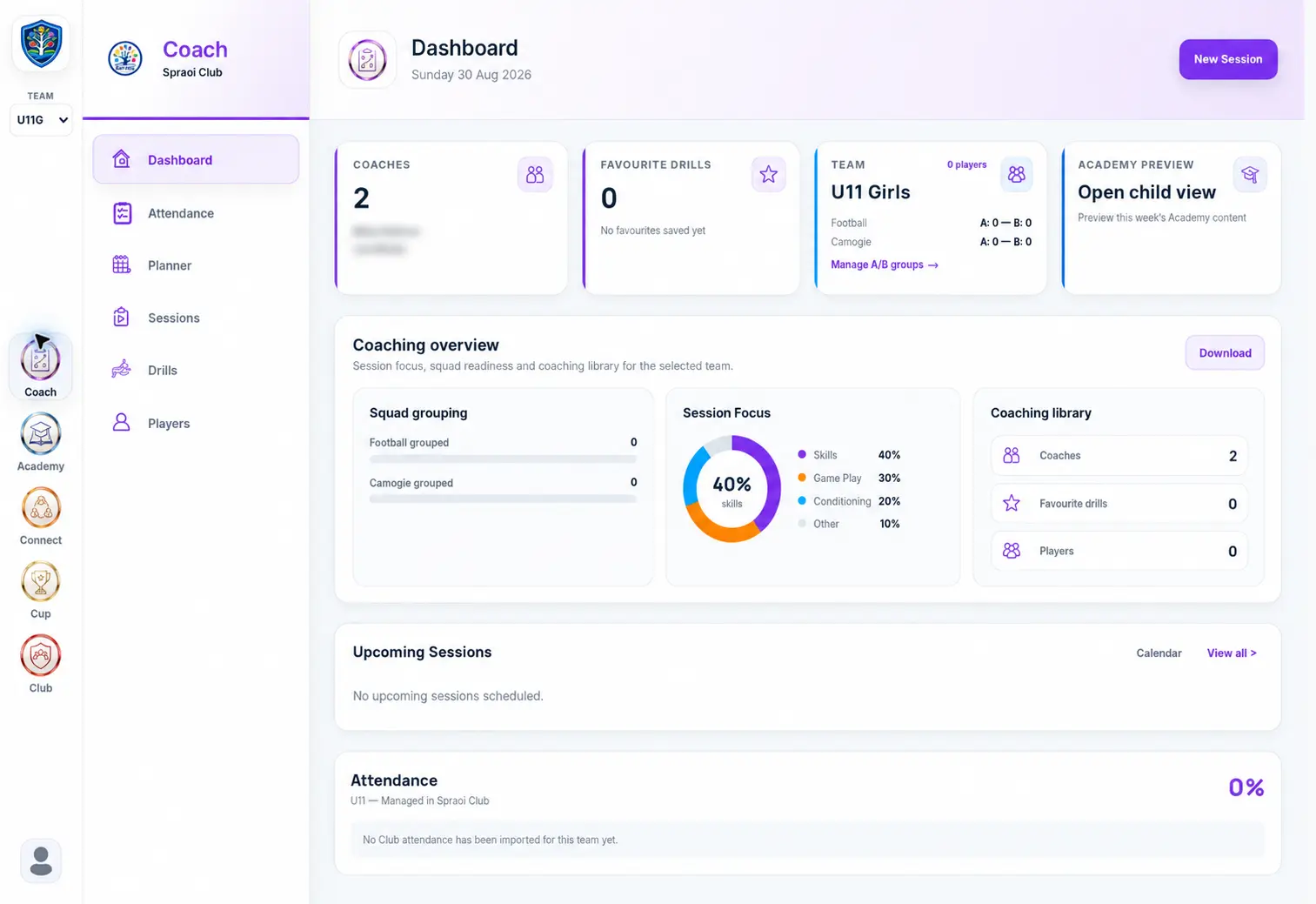Click the New Session button

pyautogui.click(x=1228, y=59)
